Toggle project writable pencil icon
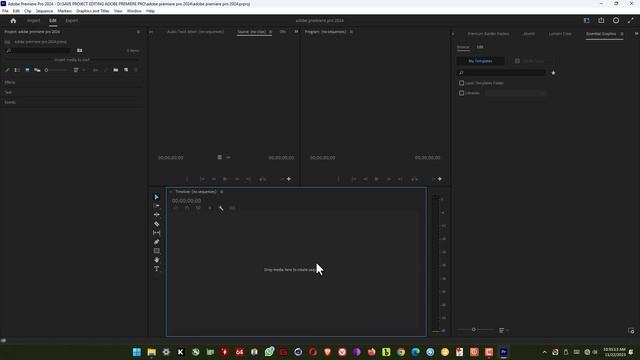Viewport: 640px width, 360px height. pos(7,70)
